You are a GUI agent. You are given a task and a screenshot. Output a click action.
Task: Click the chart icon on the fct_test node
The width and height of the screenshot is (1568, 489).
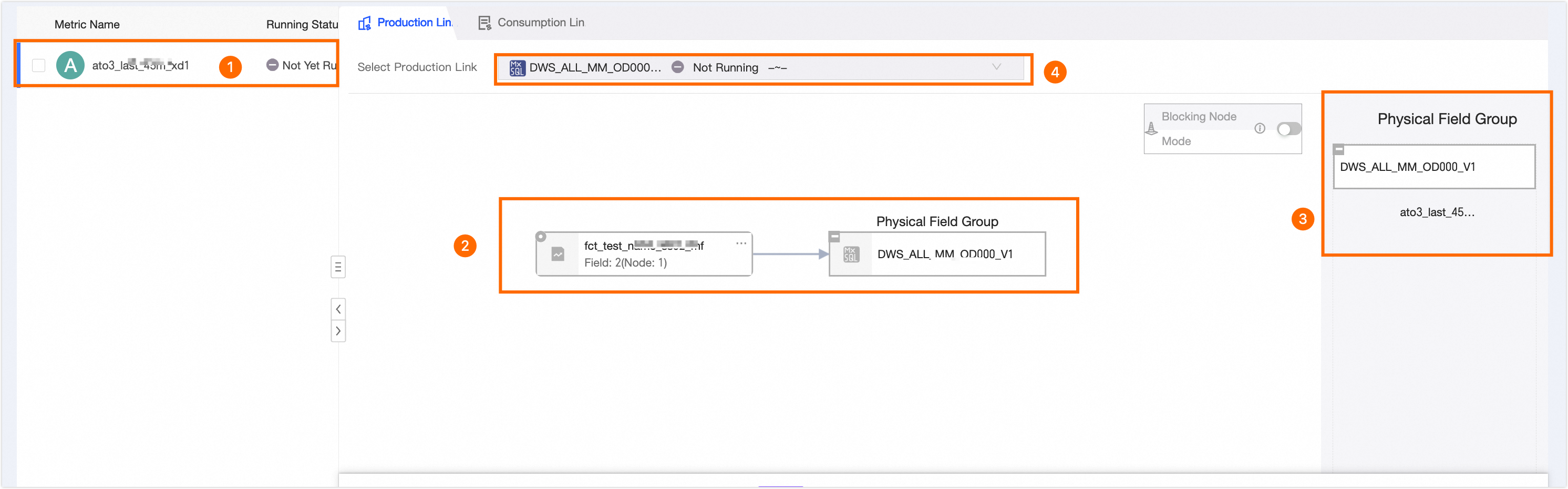point(558,254)
